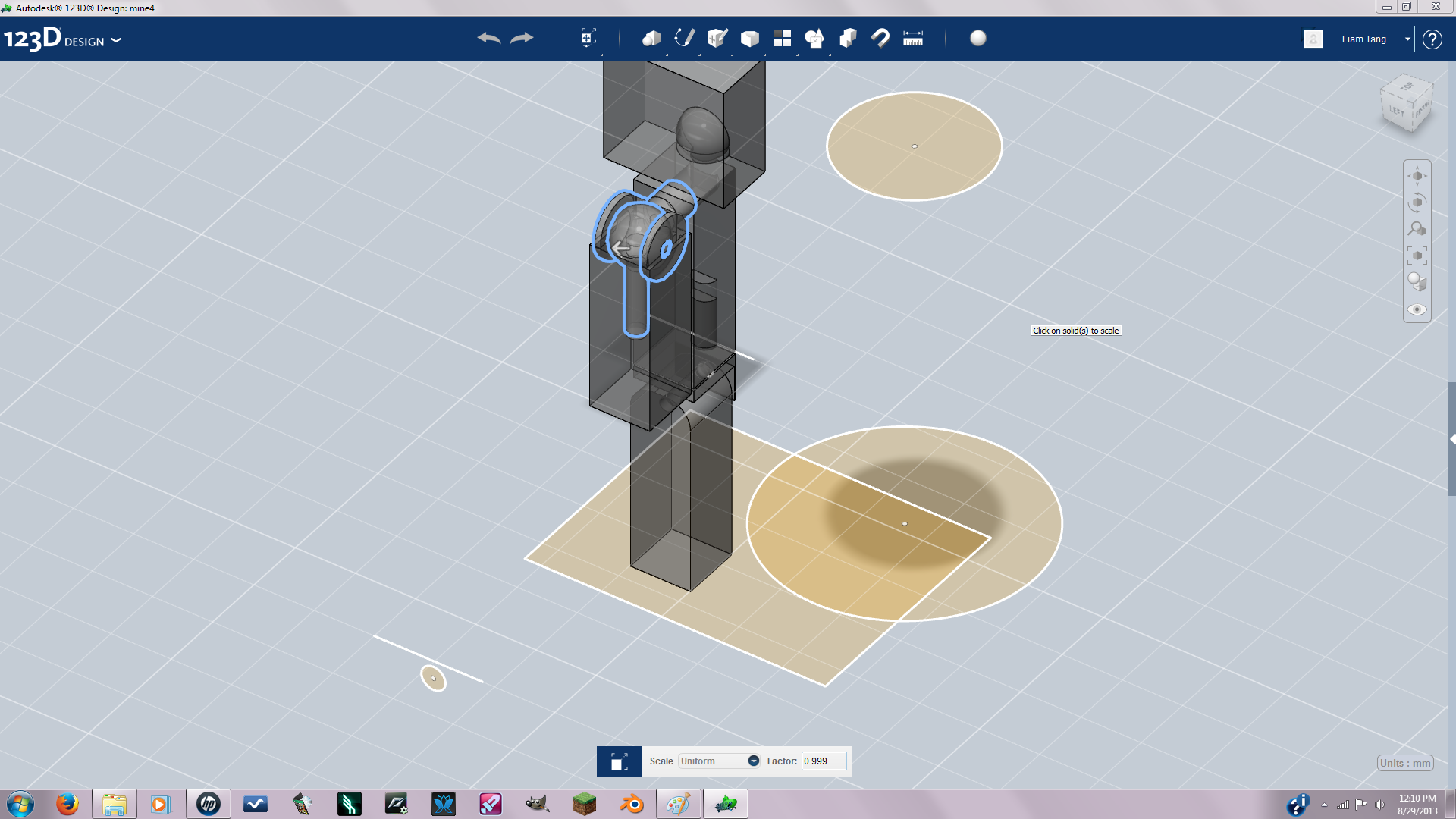Expand the right side panel handle

(1451, 439)
